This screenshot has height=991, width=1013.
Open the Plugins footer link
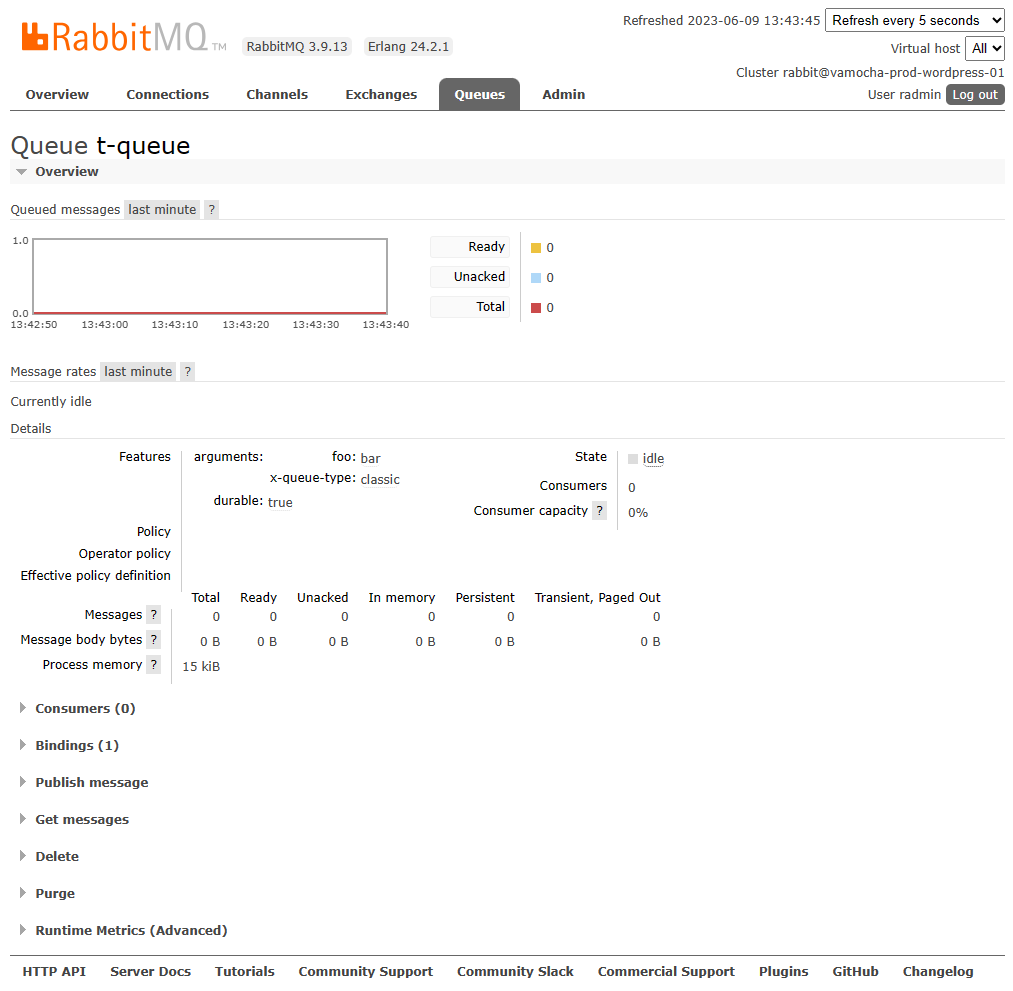coord(783,971)
